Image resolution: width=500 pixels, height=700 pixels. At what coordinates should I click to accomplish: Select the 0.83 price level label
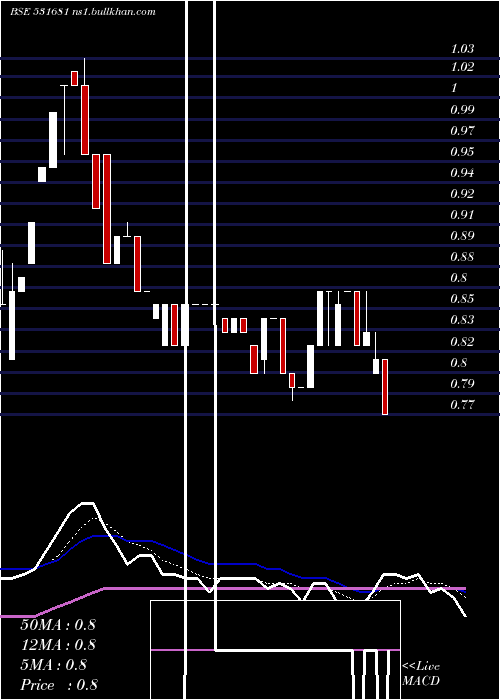(462, 320)
